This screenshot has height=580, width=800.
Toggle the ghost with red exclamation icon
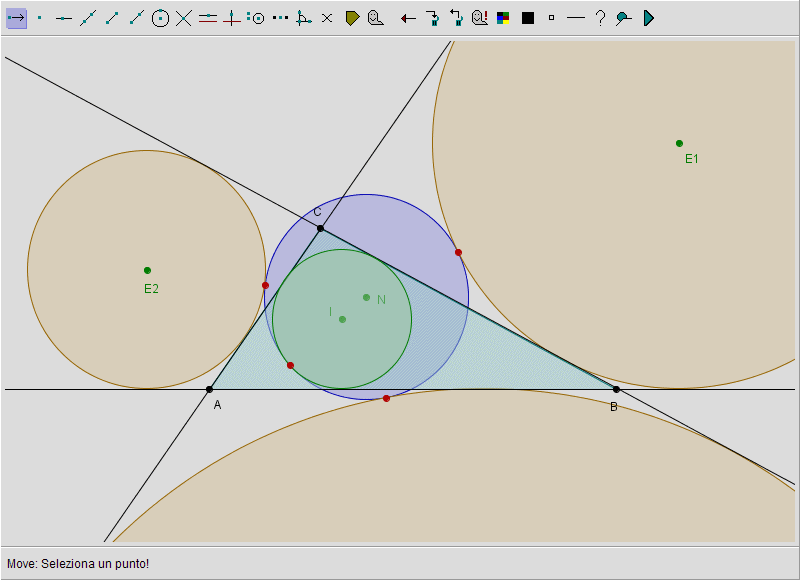click(x=480, y=18)
